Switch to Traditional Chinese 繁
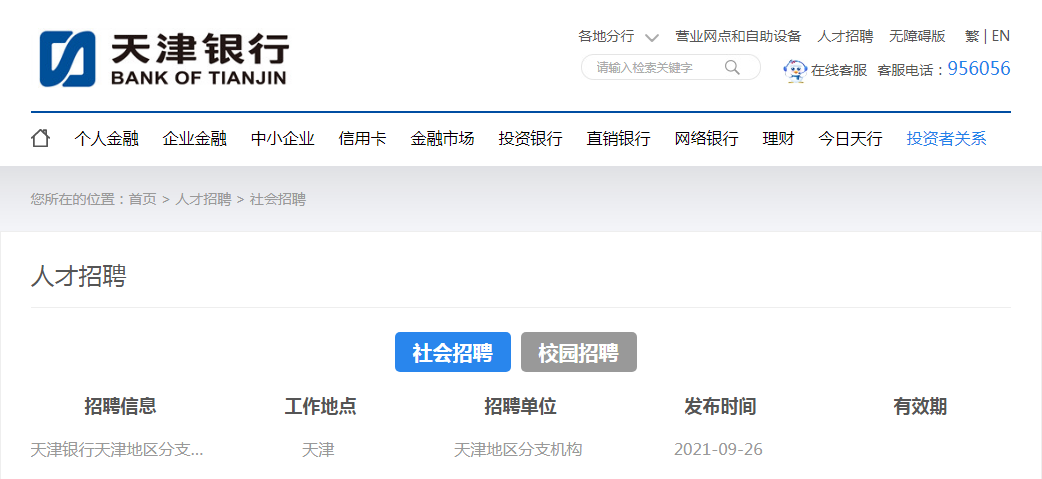This screenshot has height=479, width=1042. (972, 36)
